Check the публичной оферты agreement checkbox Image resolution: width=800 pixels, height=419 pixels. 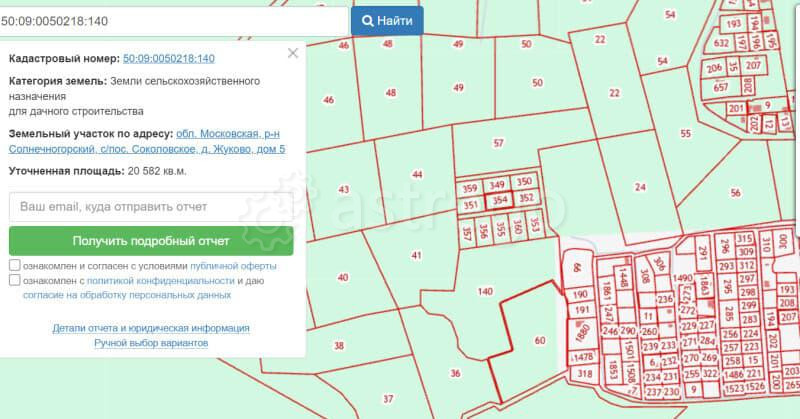(15, 265)
